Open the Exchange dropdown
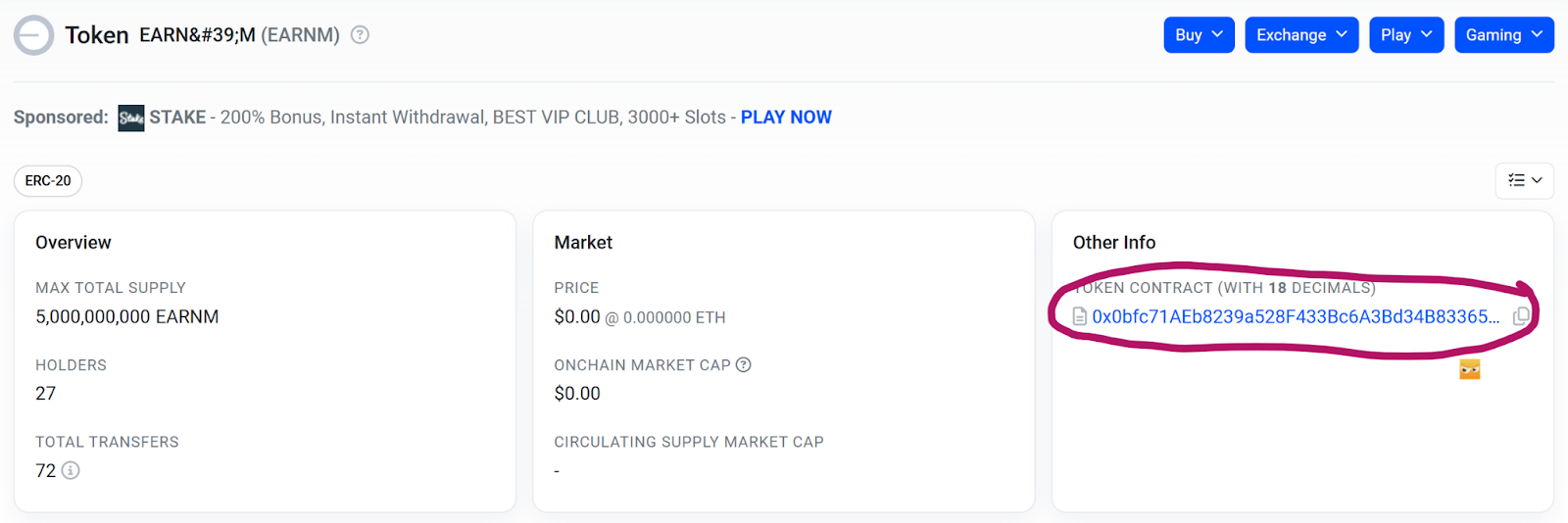1568x523 pixels. pyautogui.click(x=1301, y=35)
